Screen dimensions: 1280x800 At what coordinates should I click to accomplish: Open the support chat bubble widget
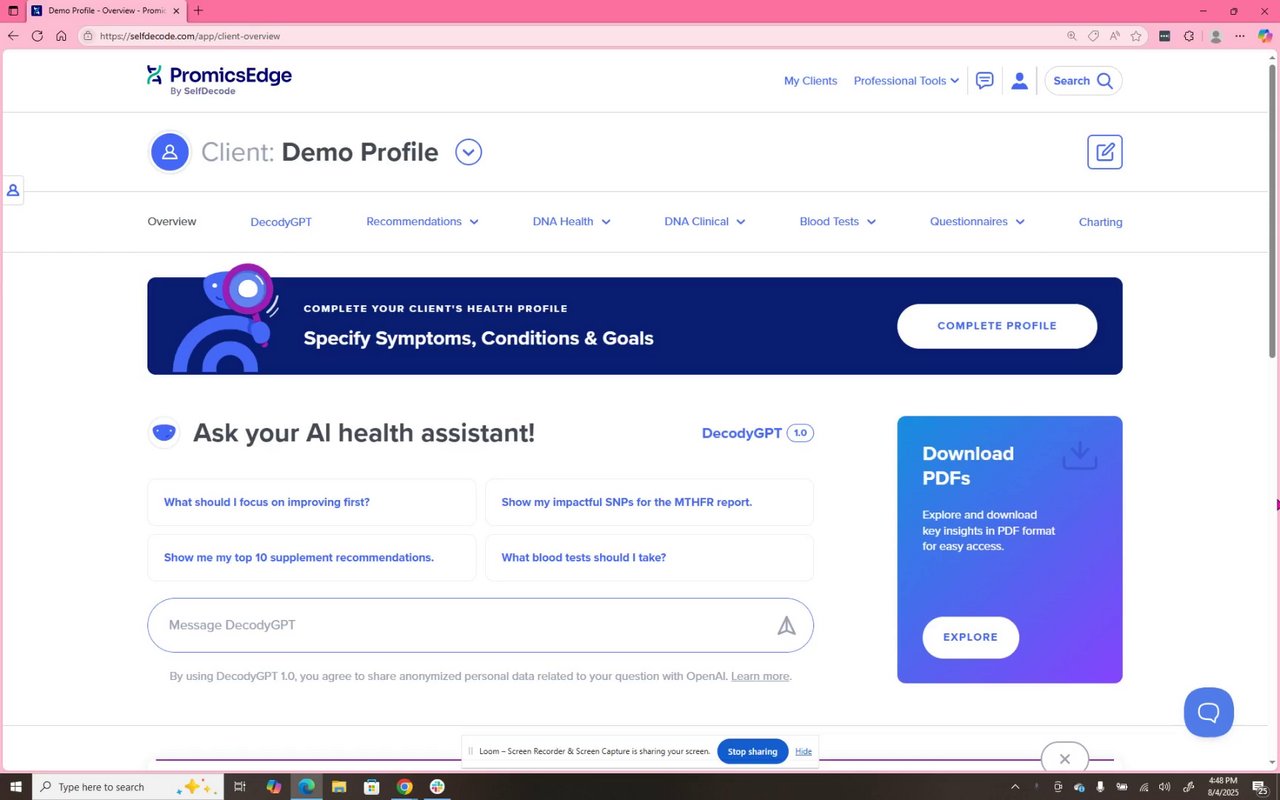pos(1208,712)
